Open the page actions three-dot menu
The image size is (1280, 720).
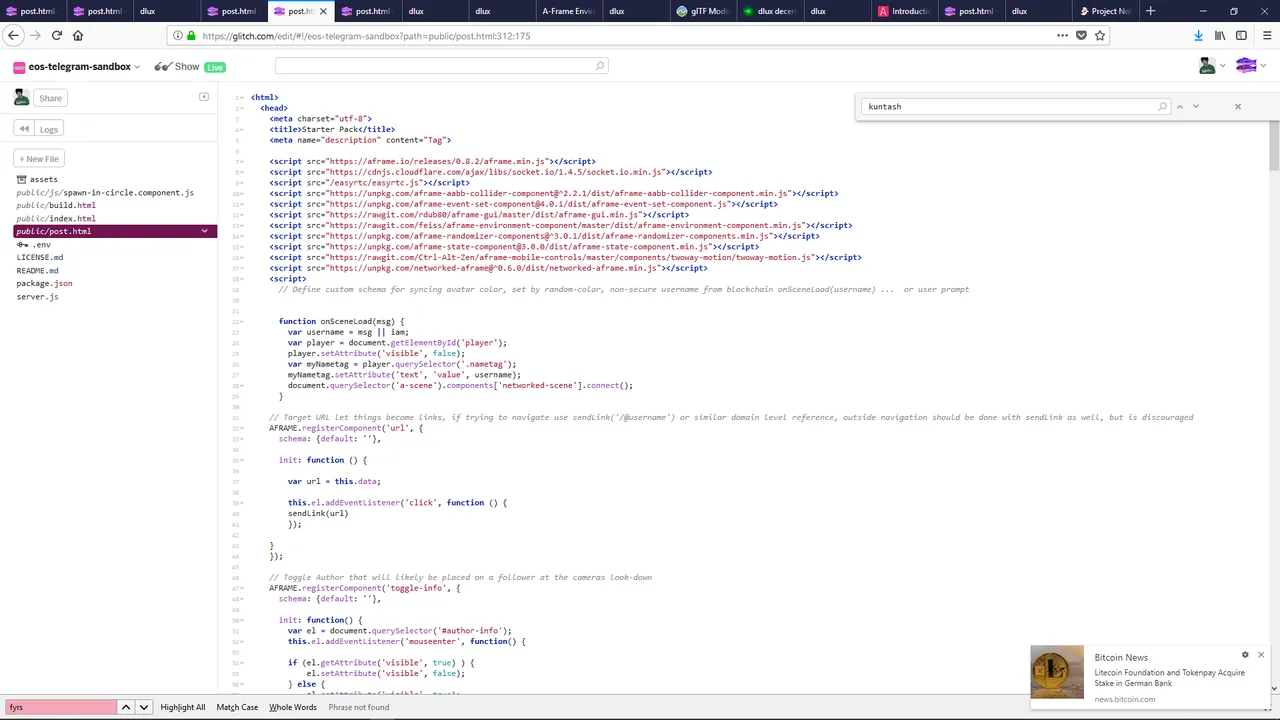pos(1062,35)
